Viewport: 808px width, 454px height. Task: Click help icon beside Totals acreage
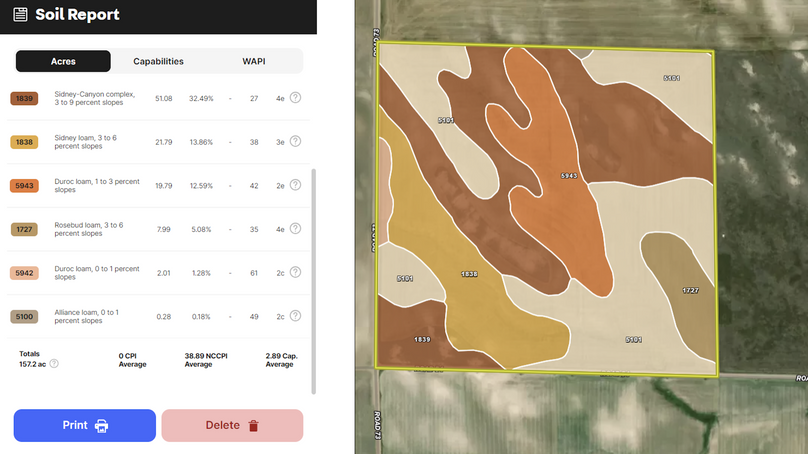54,364
